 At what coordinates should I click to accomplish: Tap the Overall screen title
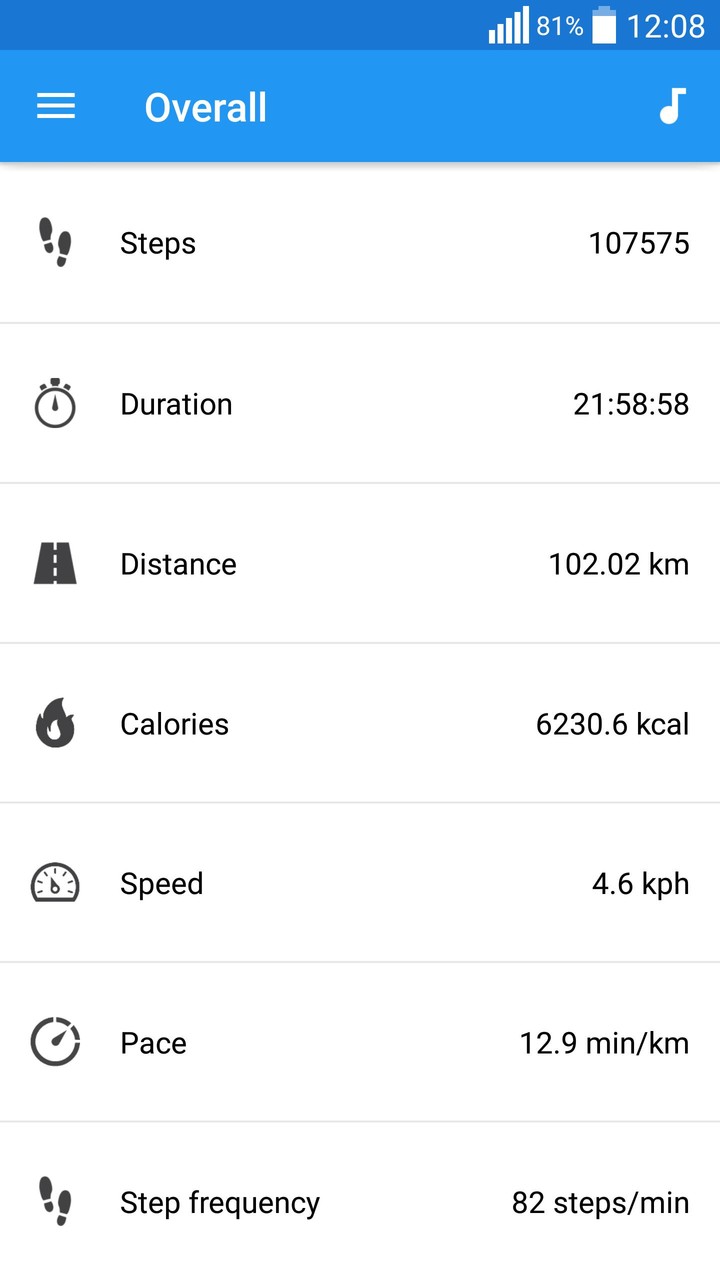click(x=206, y=107)
